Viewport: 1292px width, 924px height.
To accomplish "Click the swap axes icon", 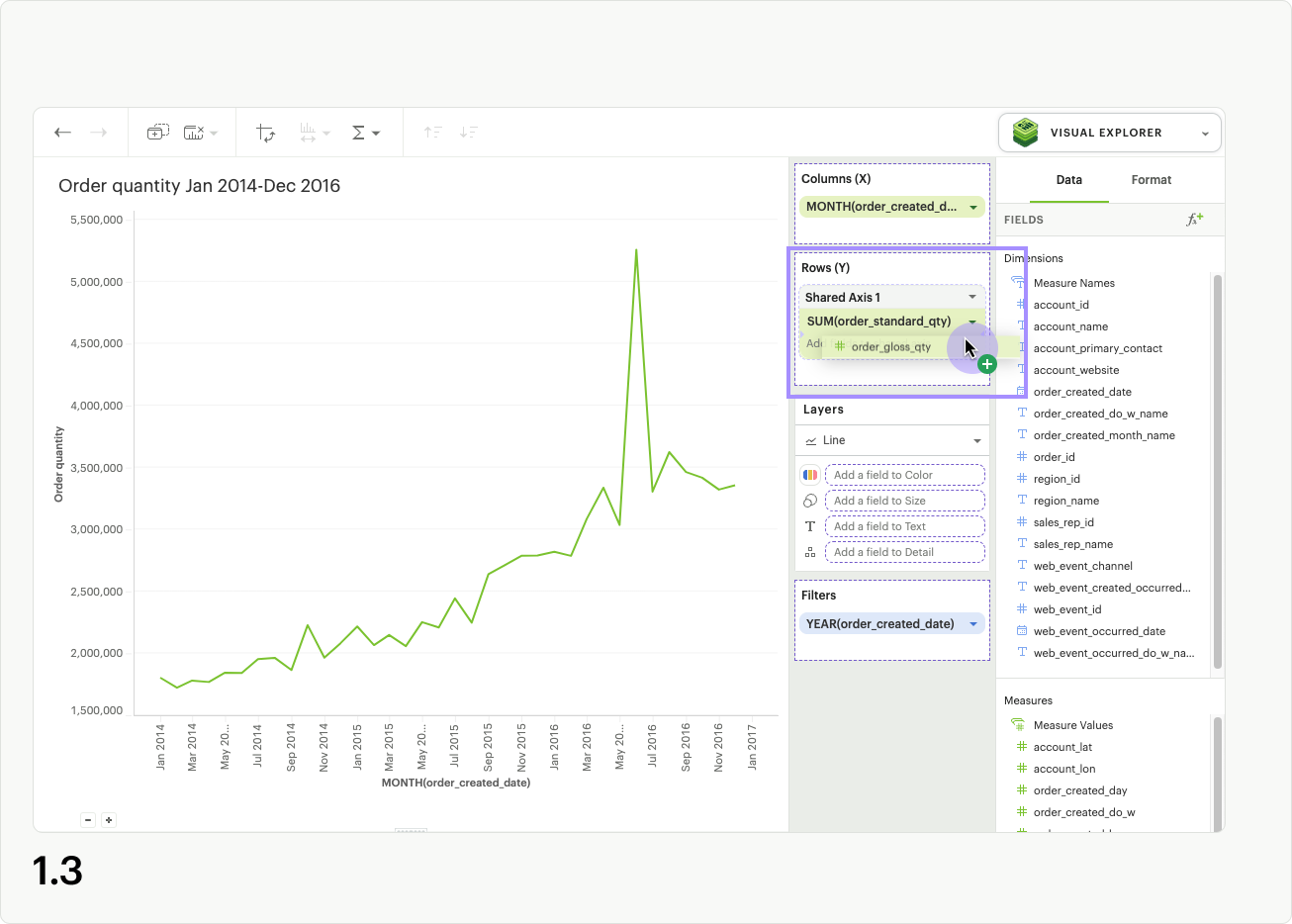I will point(265,133).
